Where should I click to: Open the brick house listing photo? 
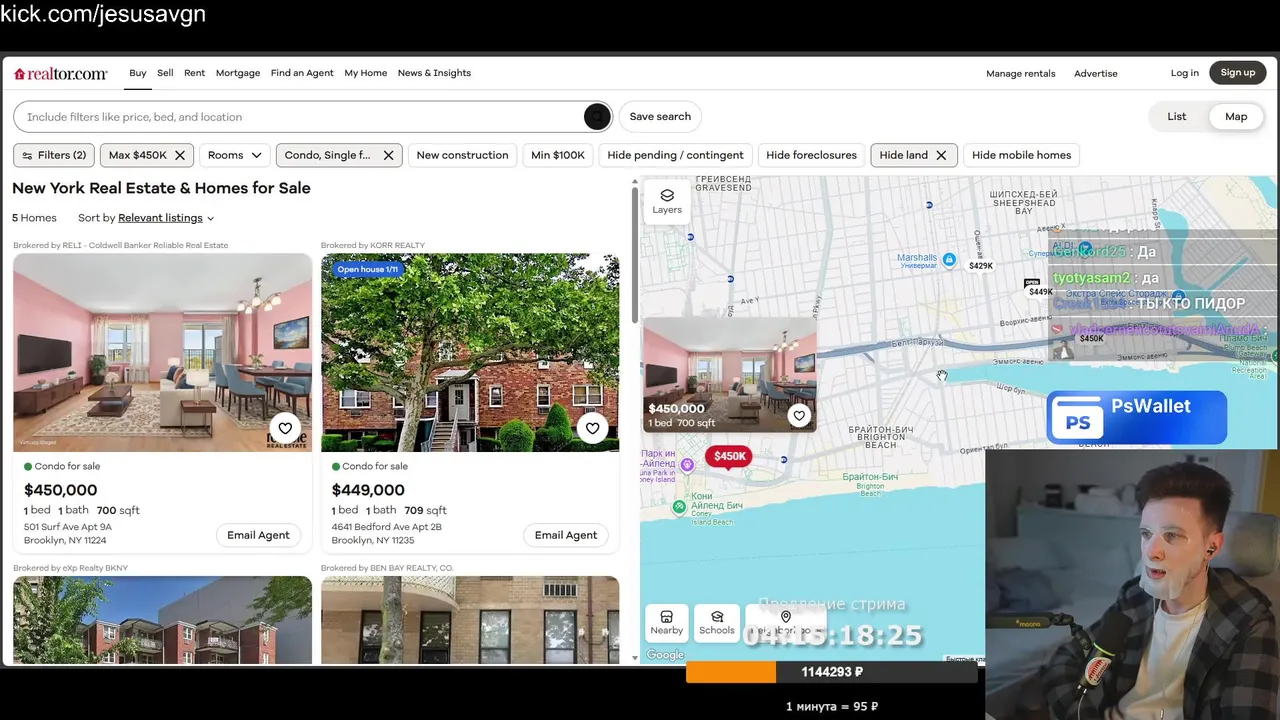pos(470,352)
